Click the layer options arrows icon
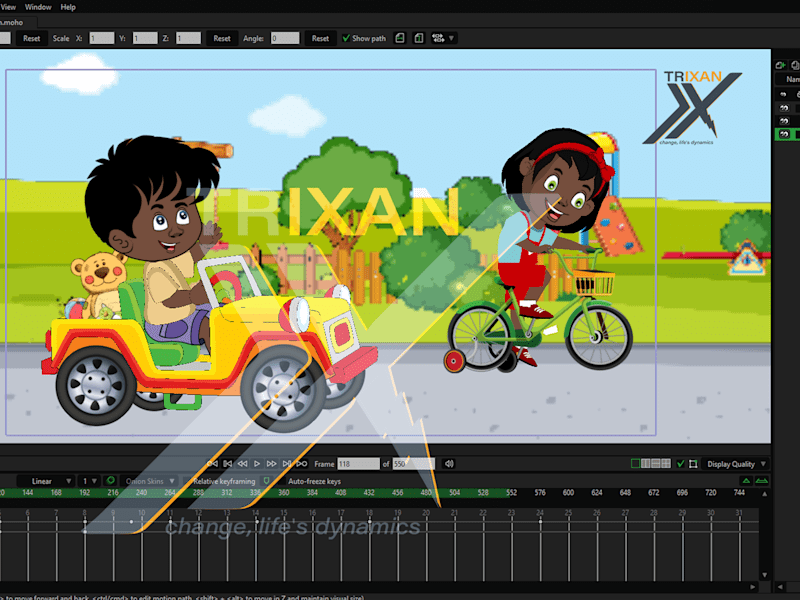 point(438,38)
